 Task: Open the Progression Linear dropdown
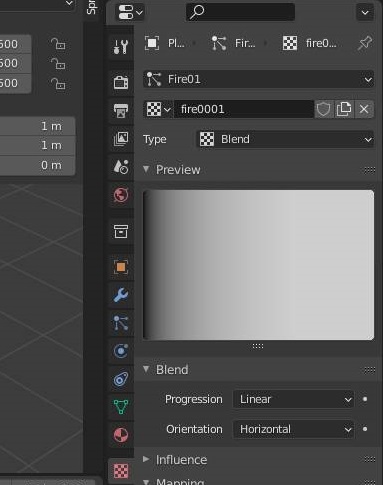click(x=293, y=399)
